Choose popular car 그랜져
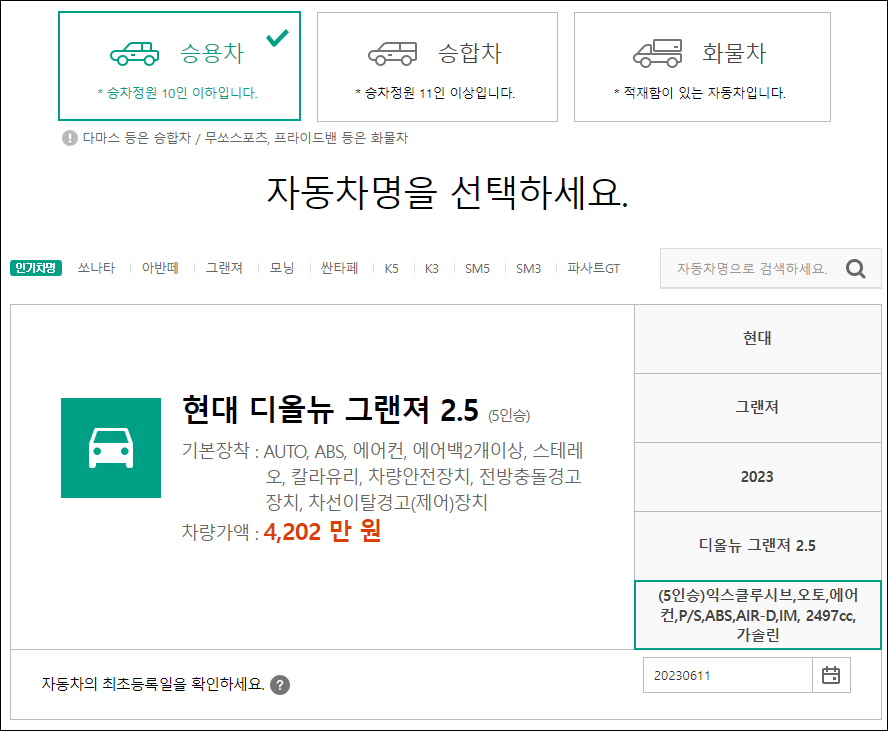 click(224, 268)
